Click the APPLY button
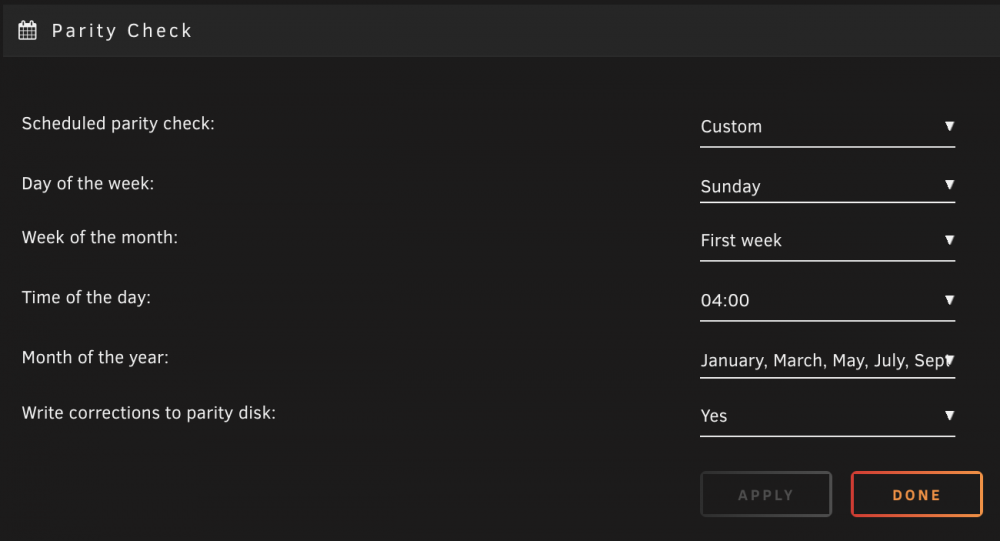Image resolution: width=1000 pixels, height=541 pixels. (x=766, y=494)
